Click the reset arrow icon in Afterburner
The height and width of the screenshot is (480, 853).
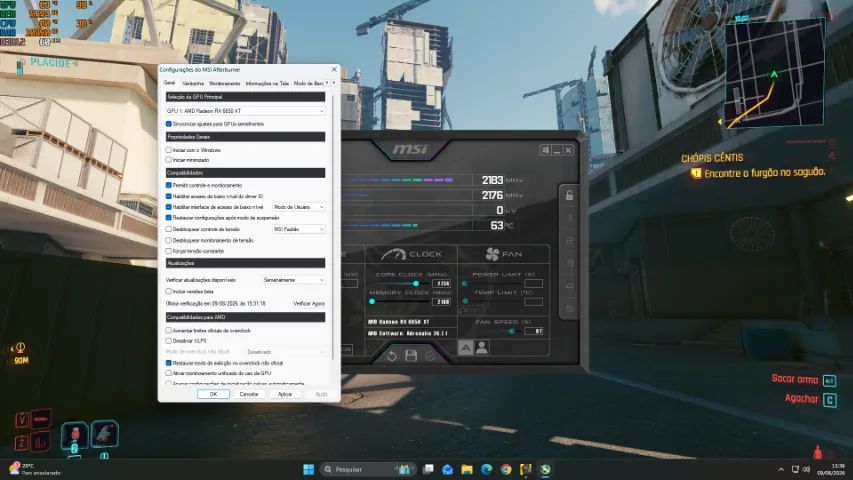click(x=392, y=356)
